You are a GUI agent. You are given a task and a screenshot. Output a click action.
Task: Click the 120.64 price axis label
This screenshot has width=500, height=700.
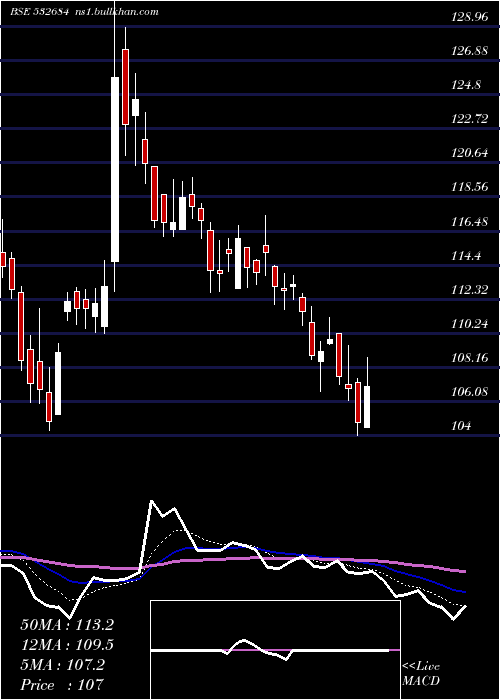470,153
